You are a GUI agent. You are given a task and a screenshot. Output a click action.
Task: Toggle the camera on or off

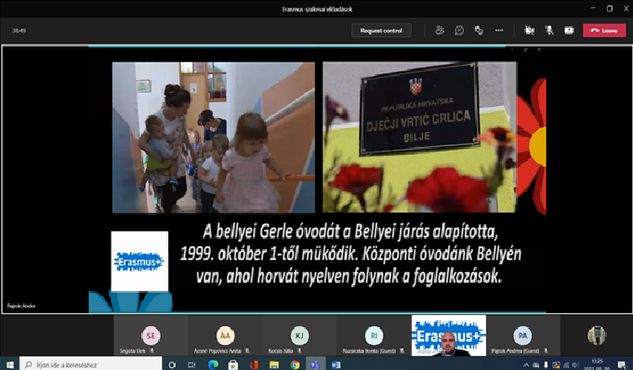pos(529,30)
